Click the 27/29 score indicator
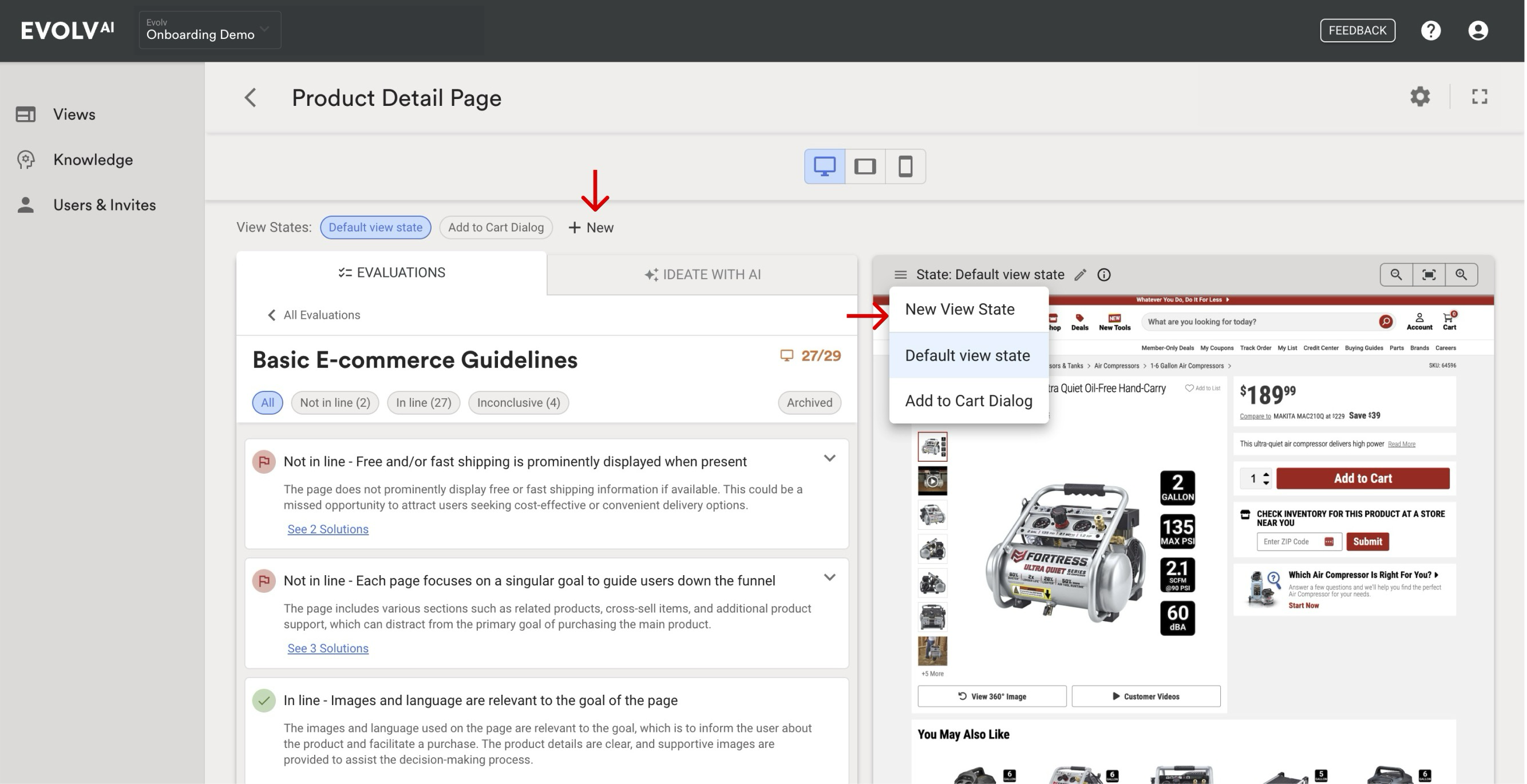Image resolution: width=1527 pixels, height=784 pixels. [x=810, y=355]
